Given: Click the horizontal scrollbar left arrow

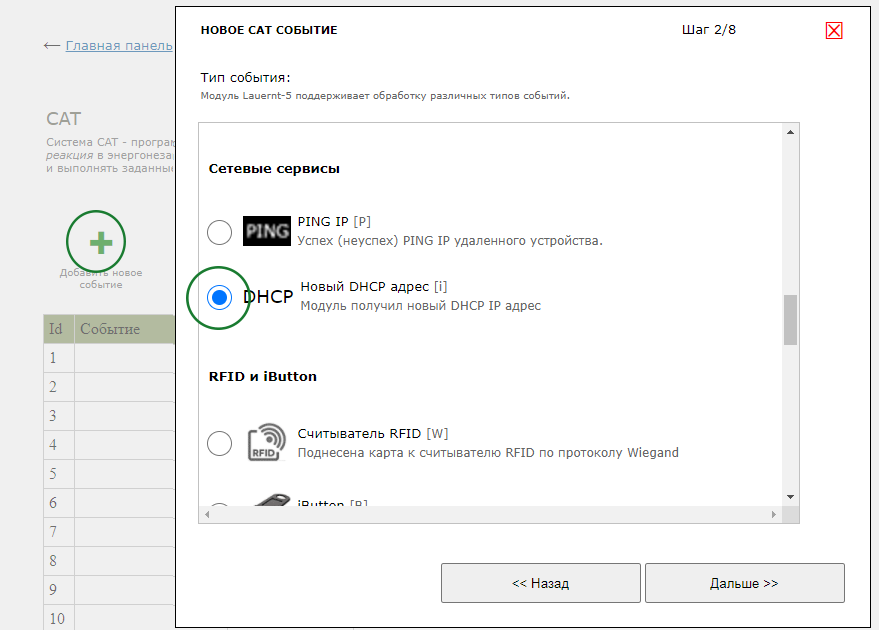Looking at the screenshot, I should point(207,514).
